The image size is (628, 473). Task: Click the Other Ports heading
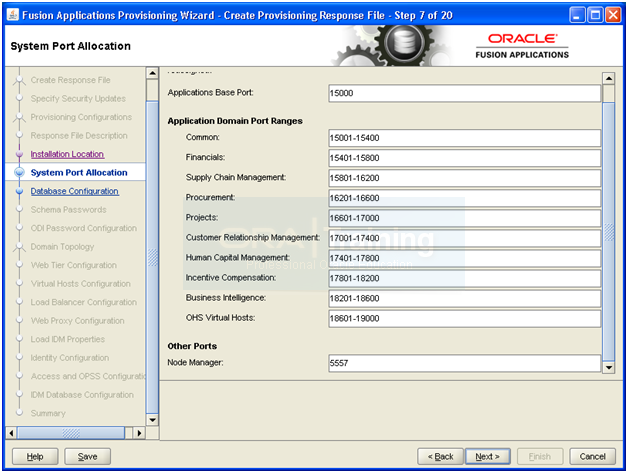(x=192, y=346)
